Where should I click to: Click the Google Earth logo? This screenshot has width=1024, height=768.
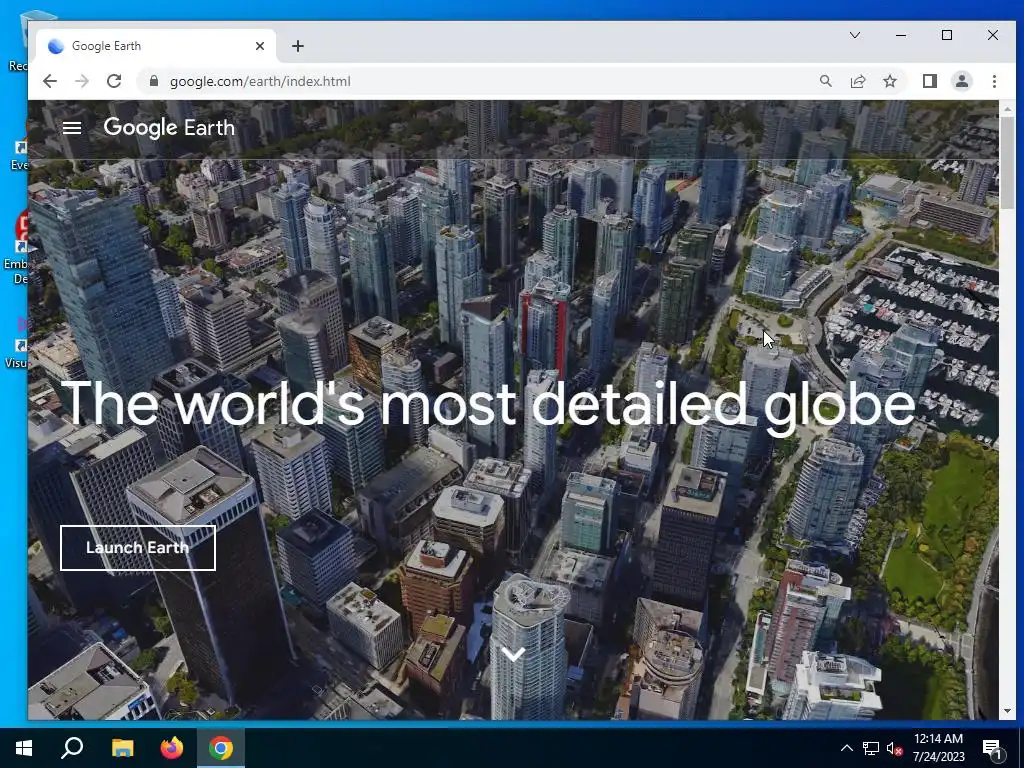pyautogui.click(x=169, y=127)
